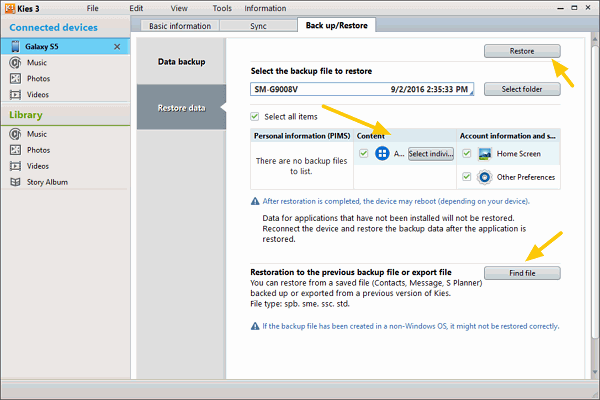This screenshot has width=600, height=400.
Task: Click scrollbar up arrow in right panel
Action: (595, 39)
